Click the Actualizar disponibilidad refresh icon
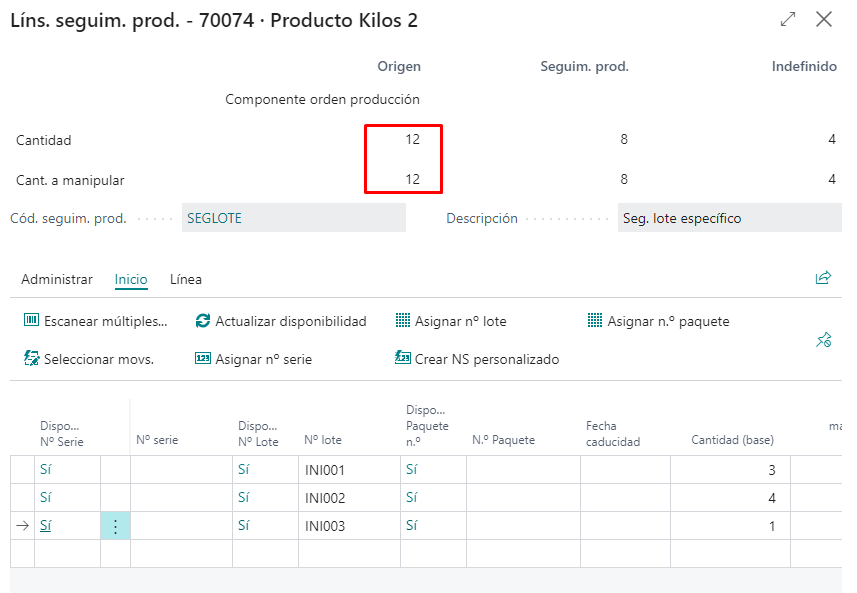Viewport: 857px width, 593px height. pos(203,321)
